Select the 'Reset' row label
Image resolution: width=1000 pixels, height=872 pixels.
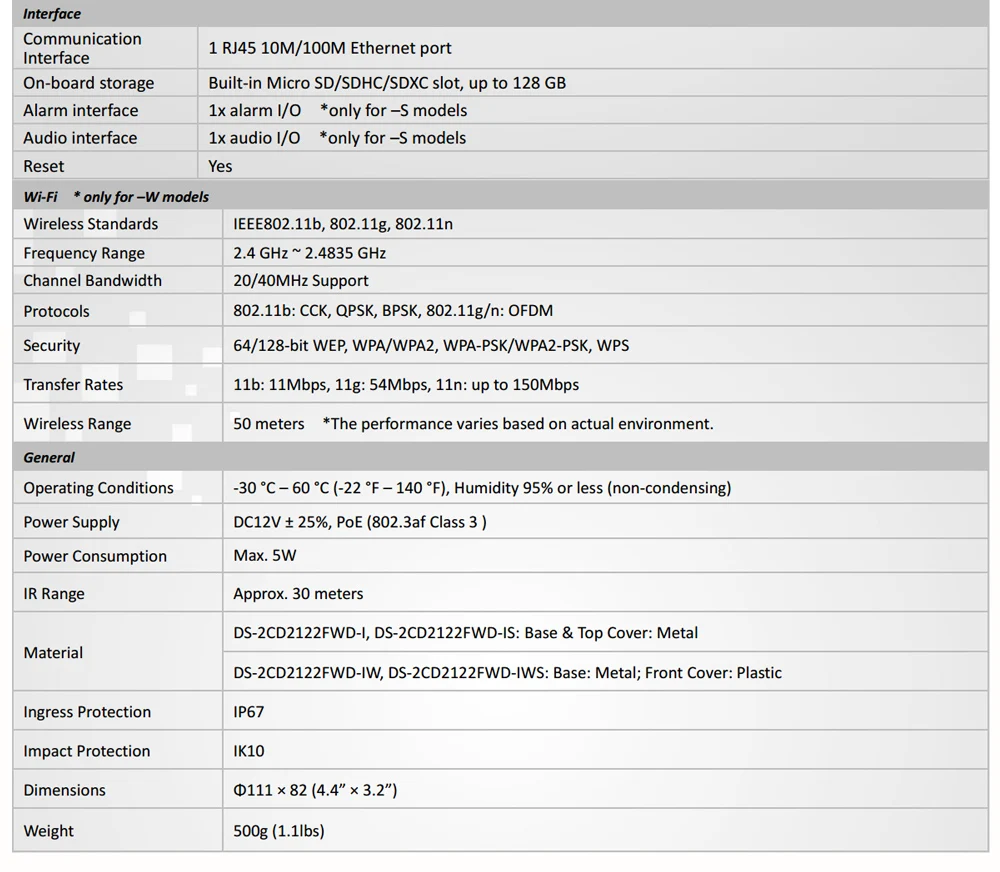coord(43,166)
